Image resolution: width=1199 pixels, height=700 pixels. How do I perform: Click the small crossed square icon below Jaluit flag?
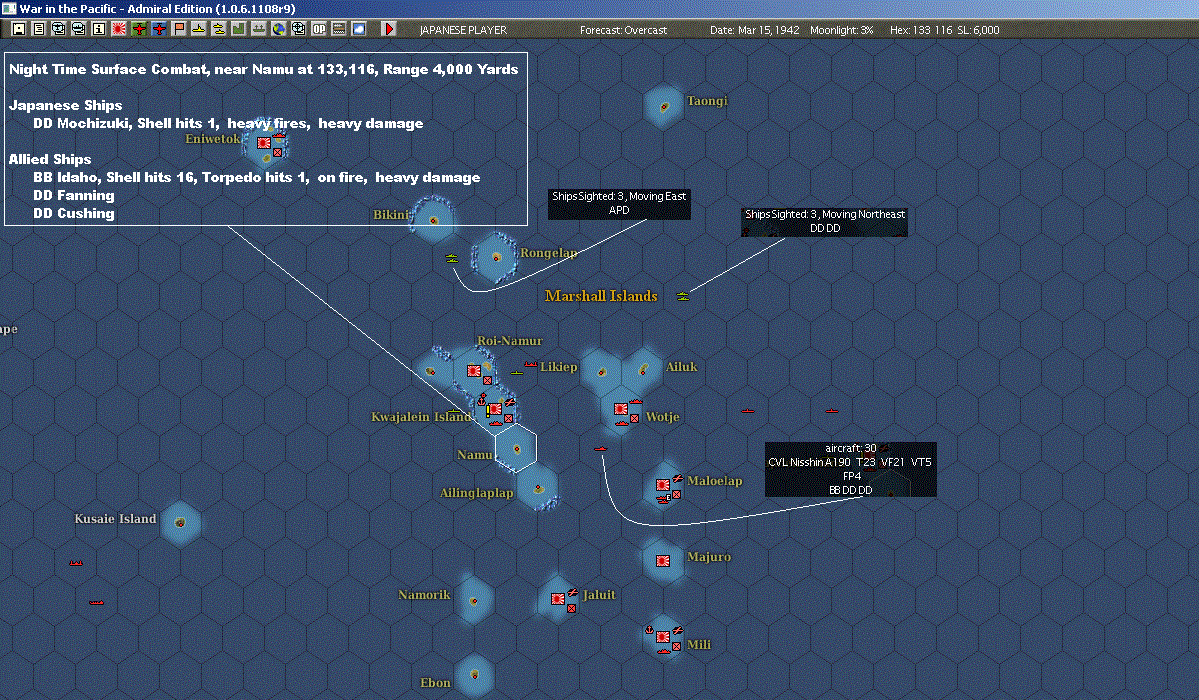click(x=571, y=608)
